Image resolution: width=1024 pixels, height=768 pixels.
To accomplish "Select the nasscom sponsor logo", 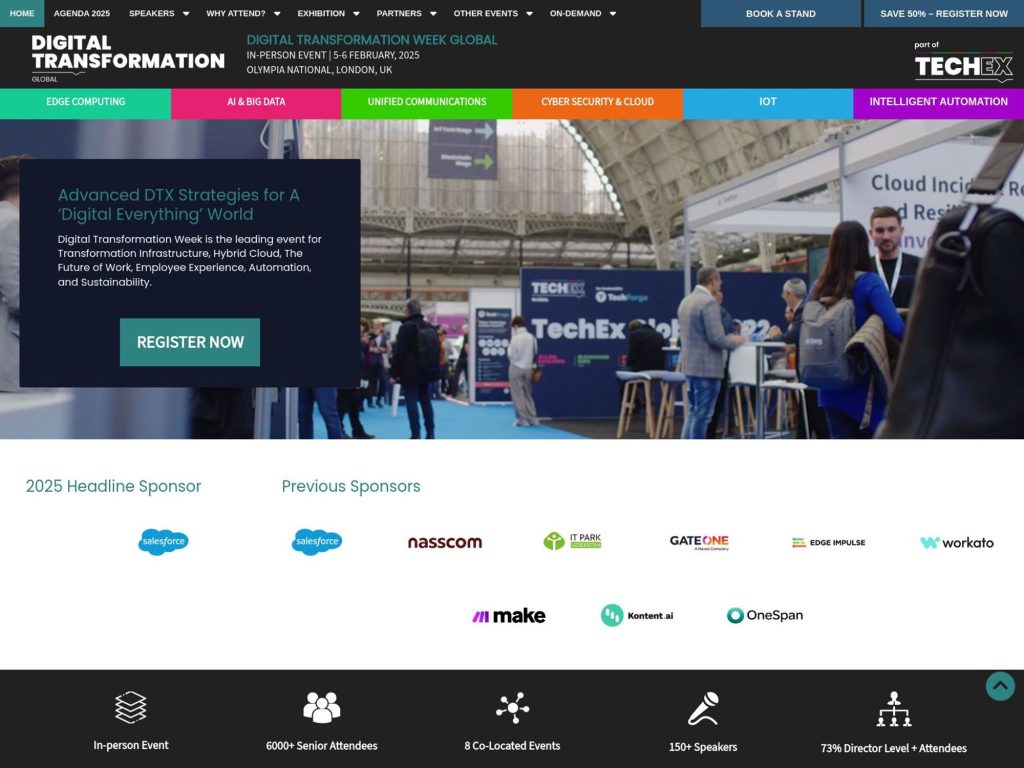I will click(443, 541).
